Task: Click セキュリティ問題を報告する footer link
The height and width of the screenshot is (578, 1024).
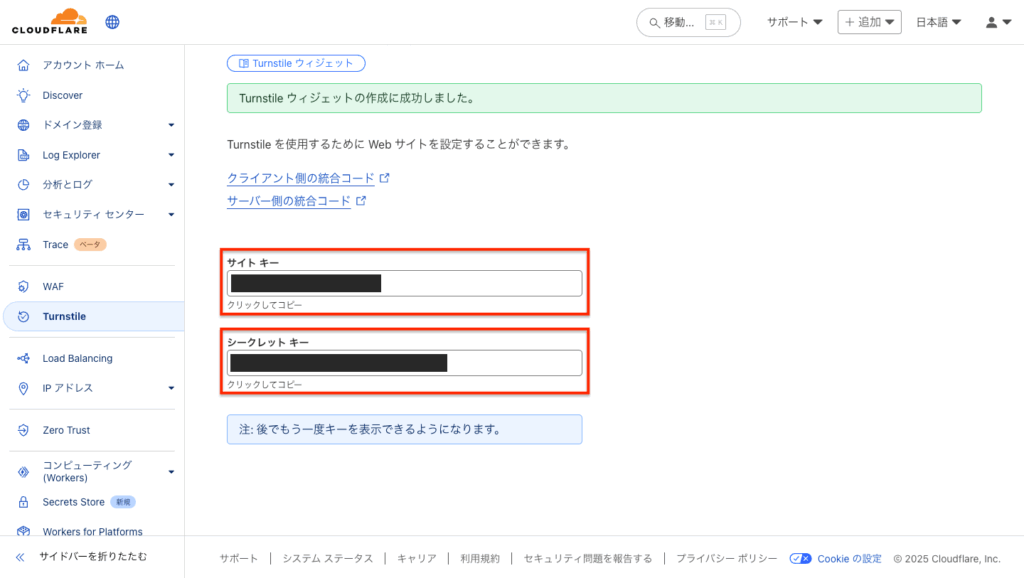Action: pos(587,558)
